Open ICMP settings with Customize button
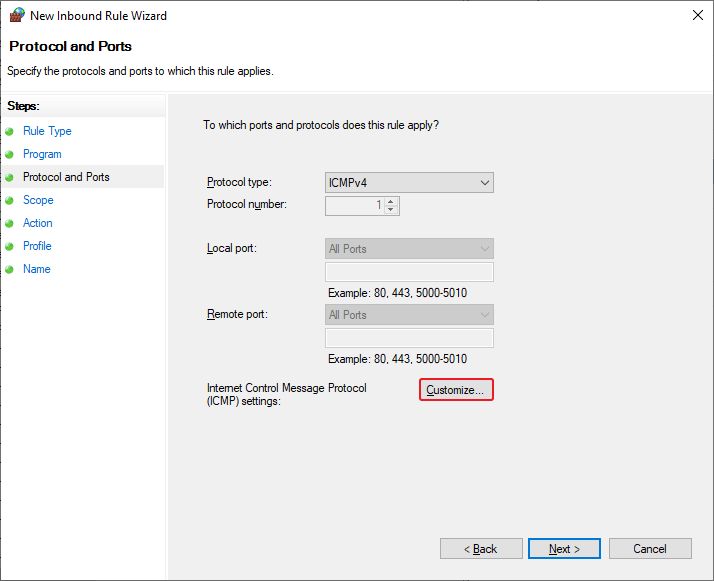Image resolution: width=714 pixels, height=581 pixels. click(455, 390)
